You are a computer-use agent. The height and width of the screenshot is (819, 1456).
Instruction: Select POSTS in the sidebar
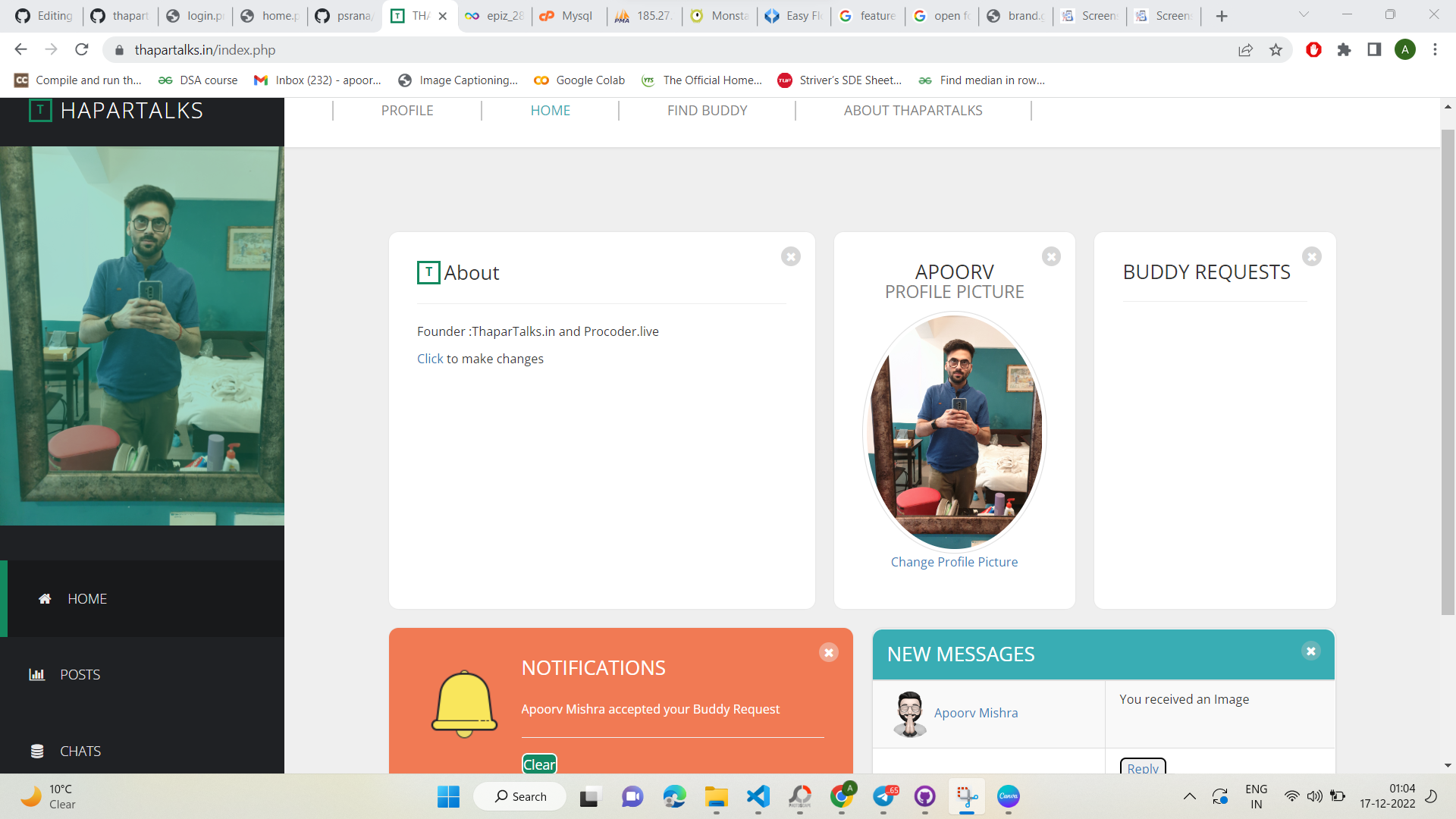pos(80,675)
